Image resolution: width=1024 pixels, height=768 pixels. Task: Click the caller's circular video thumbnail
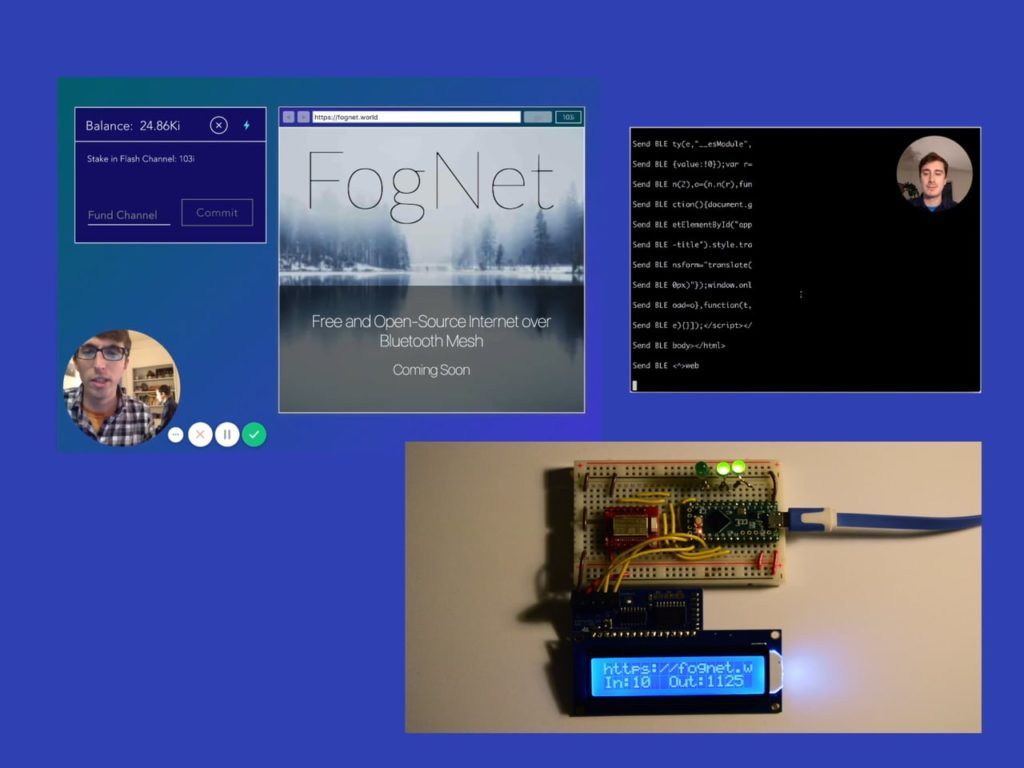click(x=124, y=376)
